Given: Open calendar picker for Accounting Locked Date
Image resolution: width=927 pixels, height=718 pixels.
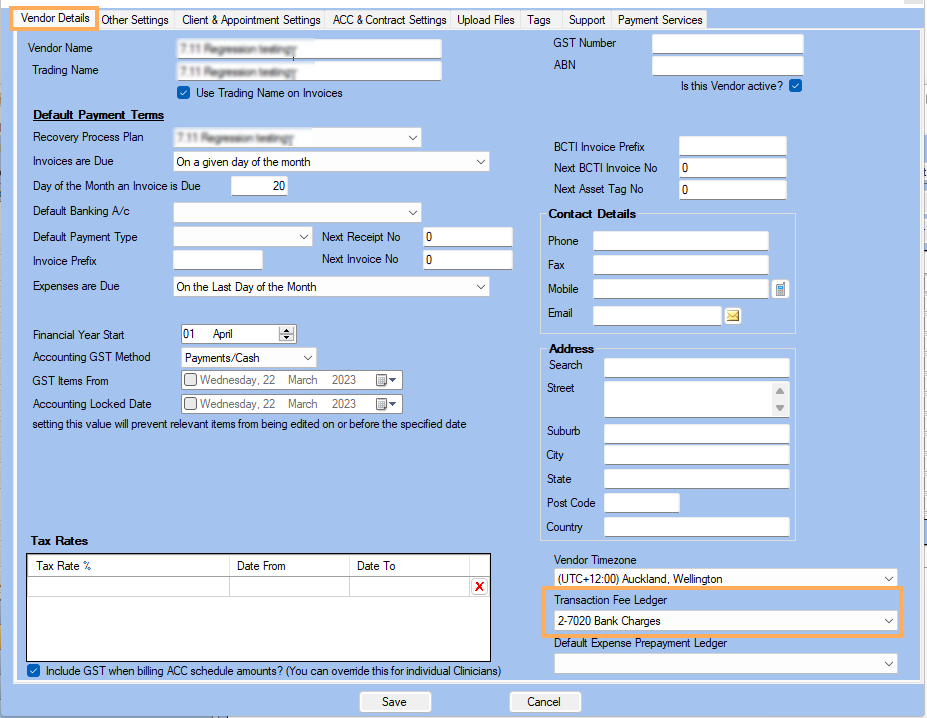Looking at the screenshot, I should point(387,404).
